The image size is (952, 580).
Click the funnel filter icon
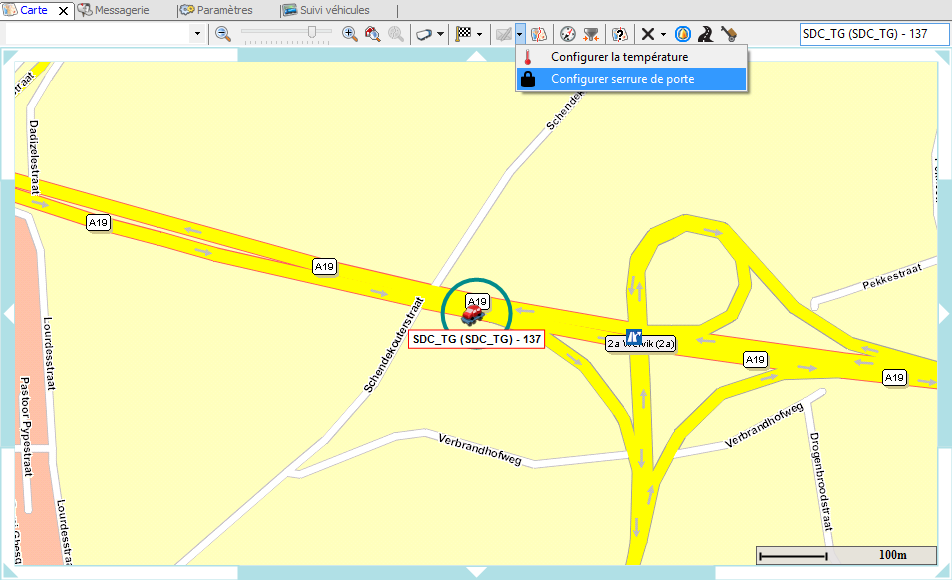coord(592,33)
